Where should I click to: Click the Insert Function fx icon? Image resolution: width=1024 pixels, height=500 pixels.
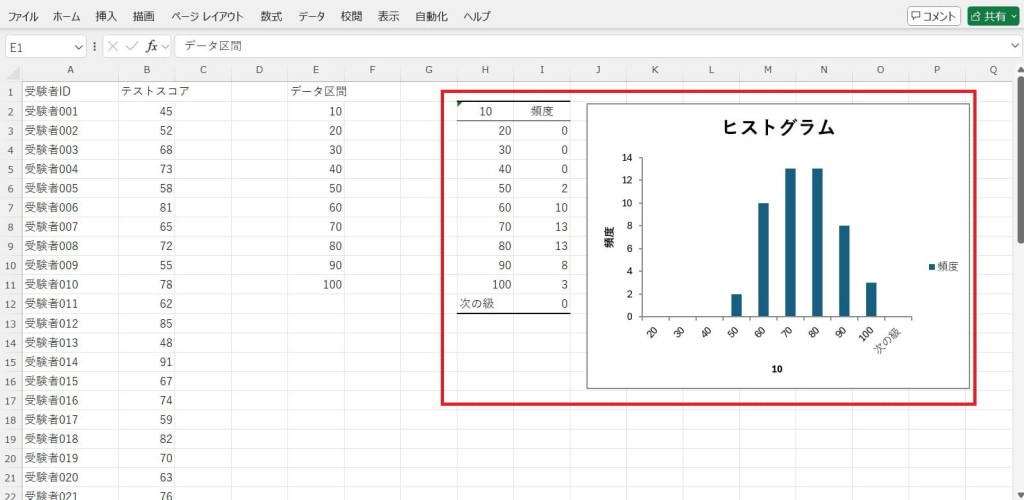(x=151, y=46)
